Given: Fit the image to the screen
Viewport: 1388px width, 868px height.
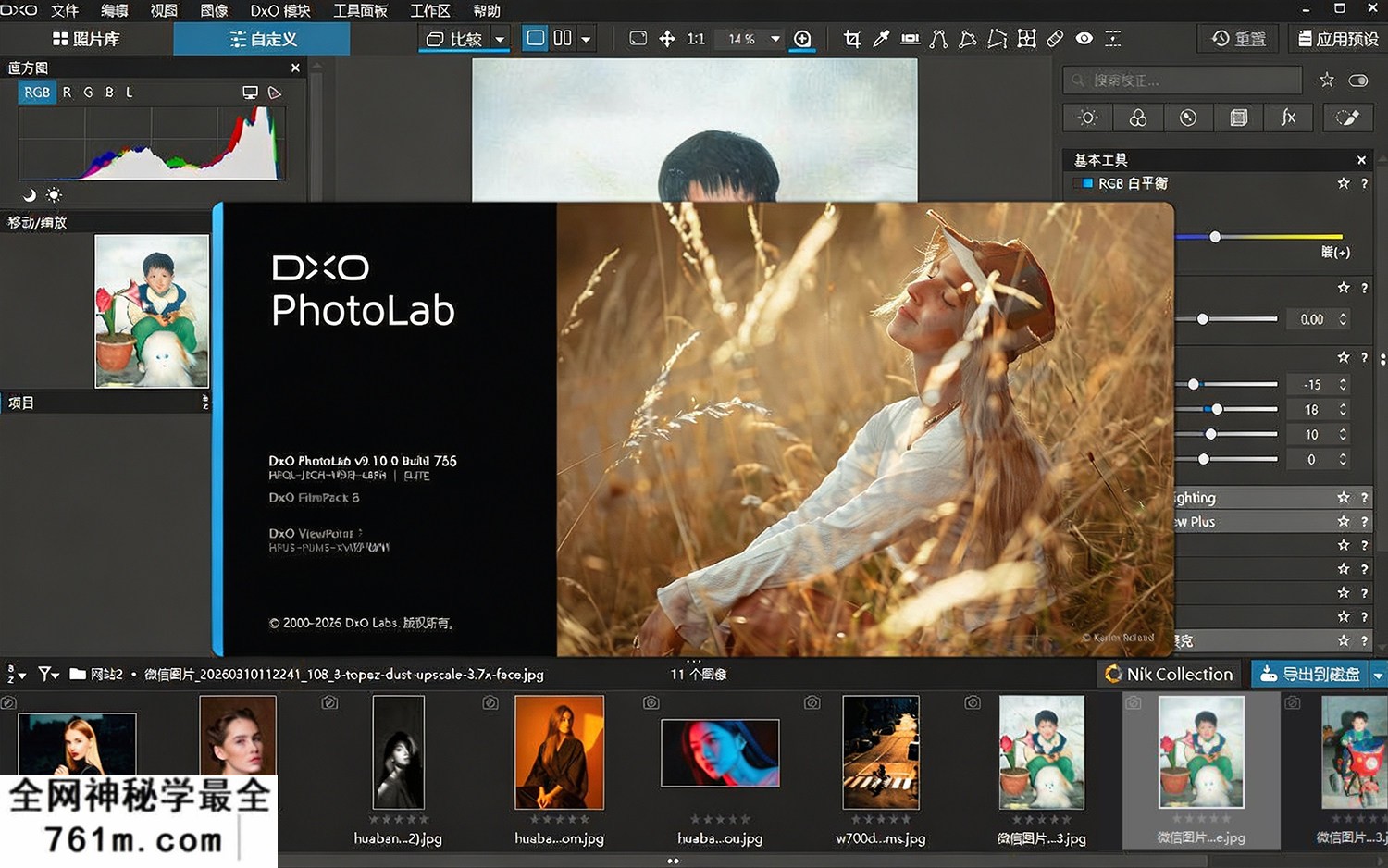Looking at the screenshot, I should tap(638, 39).
